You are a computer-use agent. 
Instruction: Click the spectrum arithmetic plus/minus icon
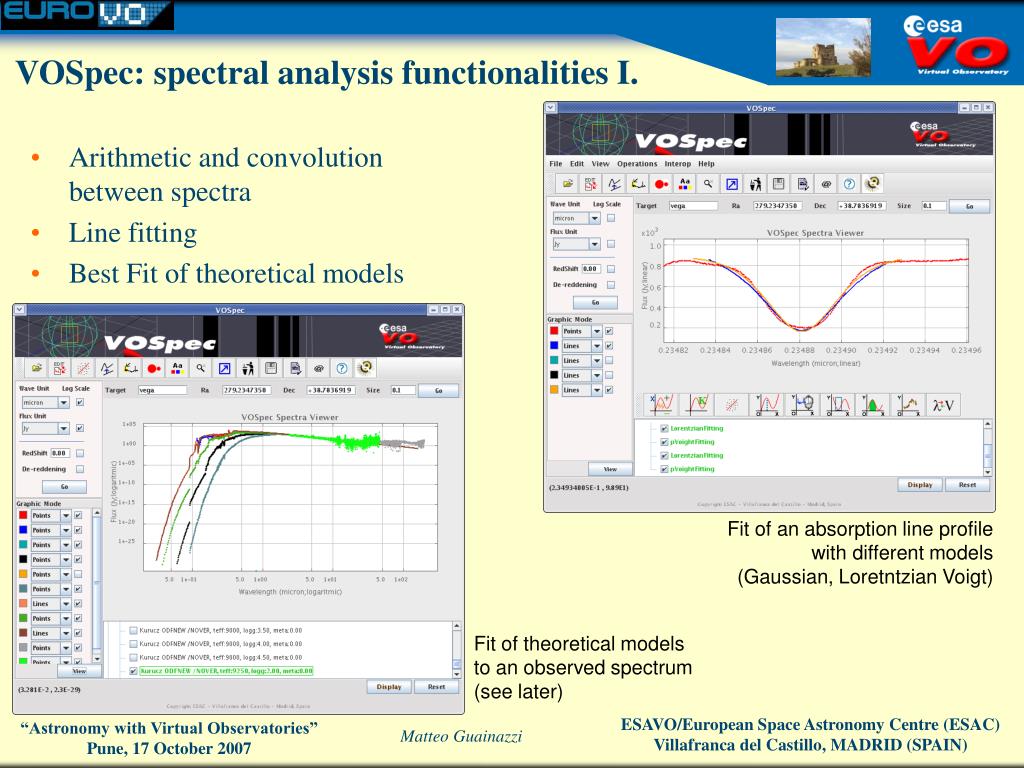coord(662,406)
